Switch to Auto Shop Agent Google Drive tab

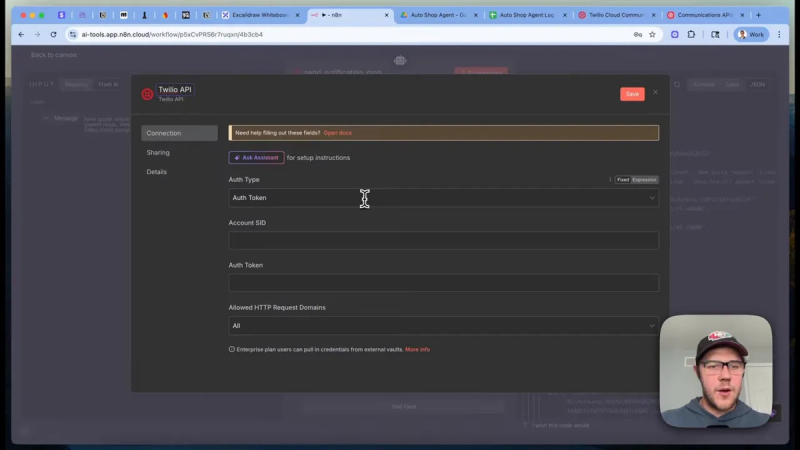(x=438, y=15)
